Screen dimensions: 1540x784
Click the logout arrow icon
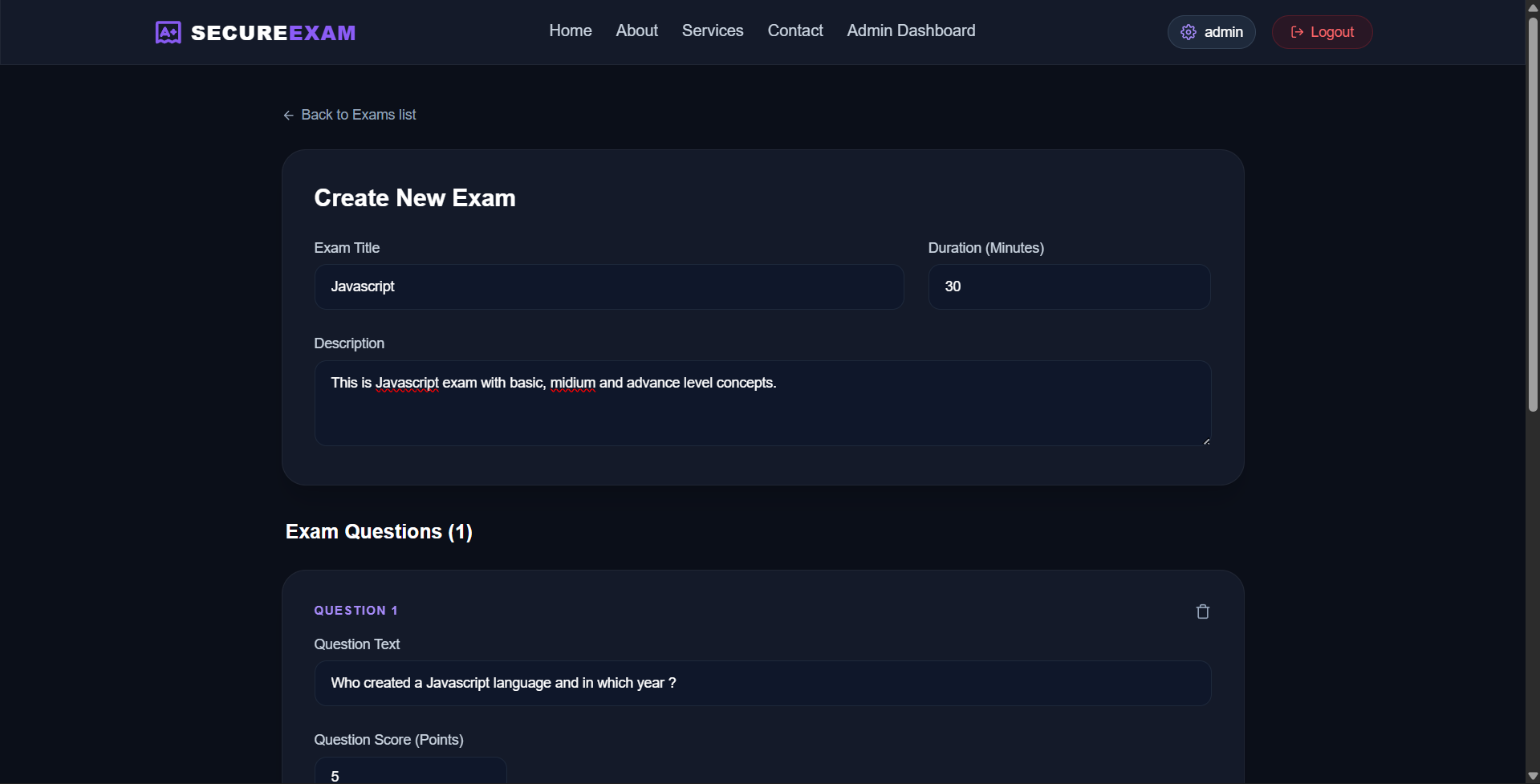coord(1297,32)
